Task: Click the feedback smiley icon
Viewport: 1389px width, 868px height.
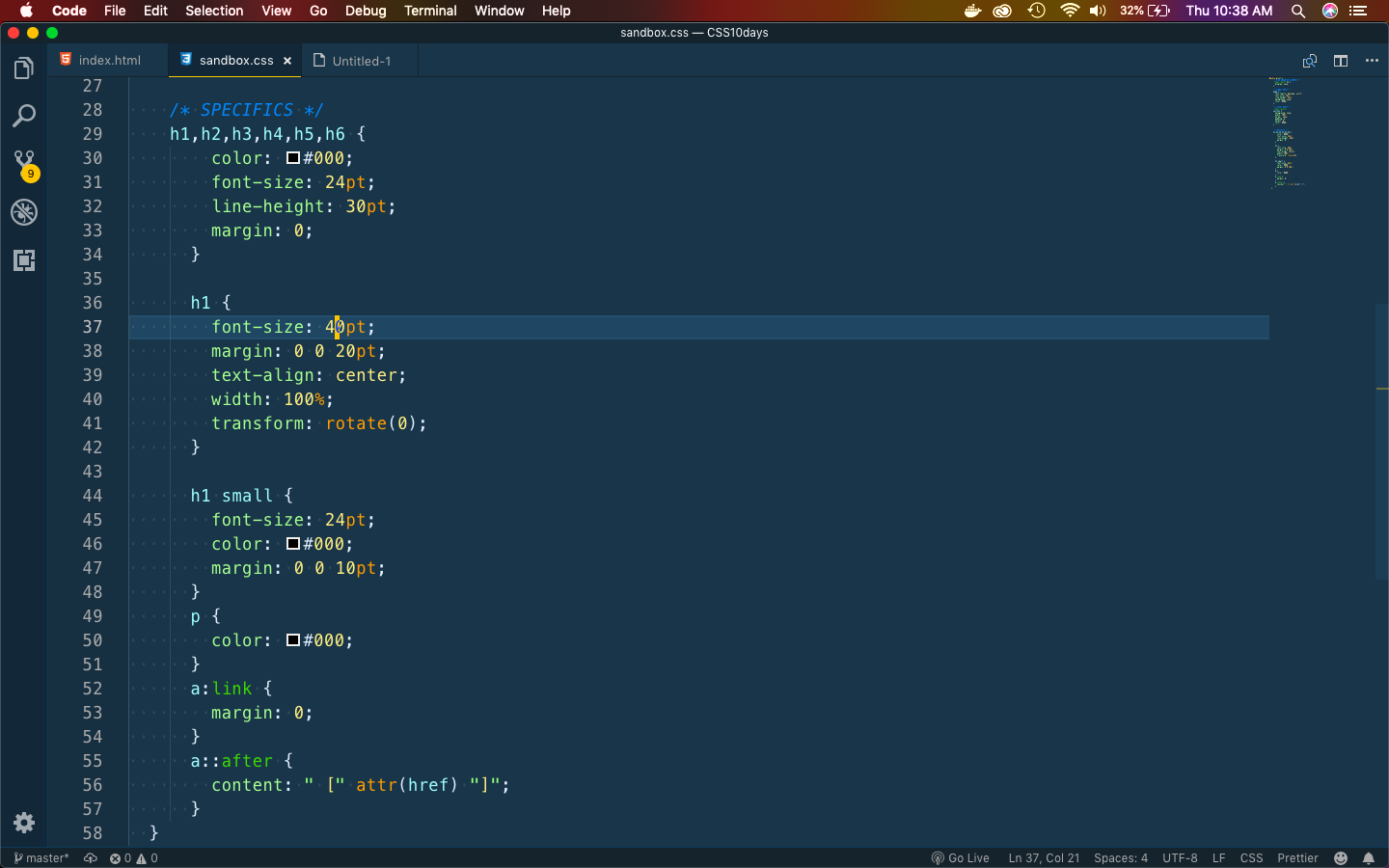Action: click(1341, 858)
